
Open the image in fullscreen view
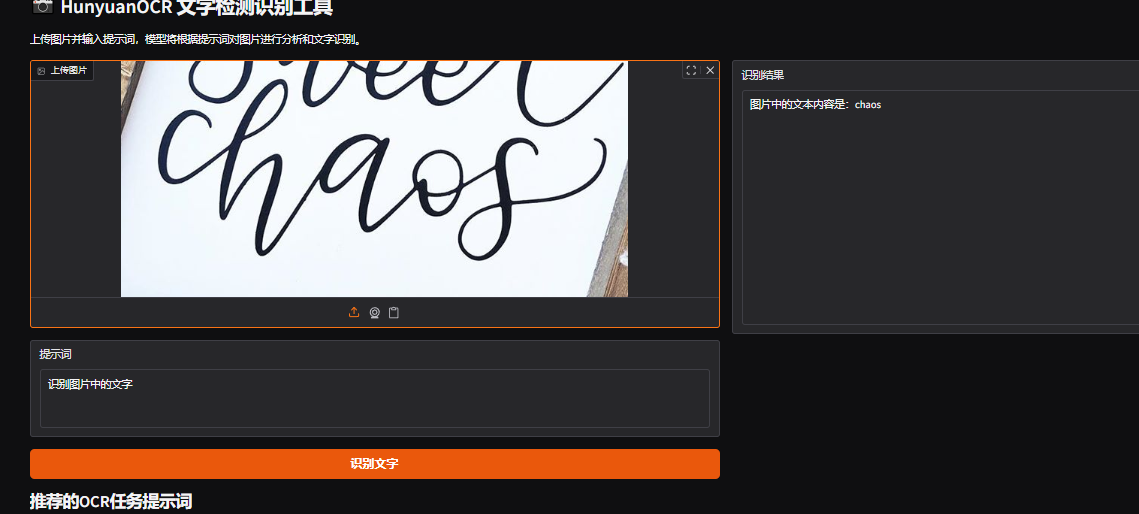point(691,71)
